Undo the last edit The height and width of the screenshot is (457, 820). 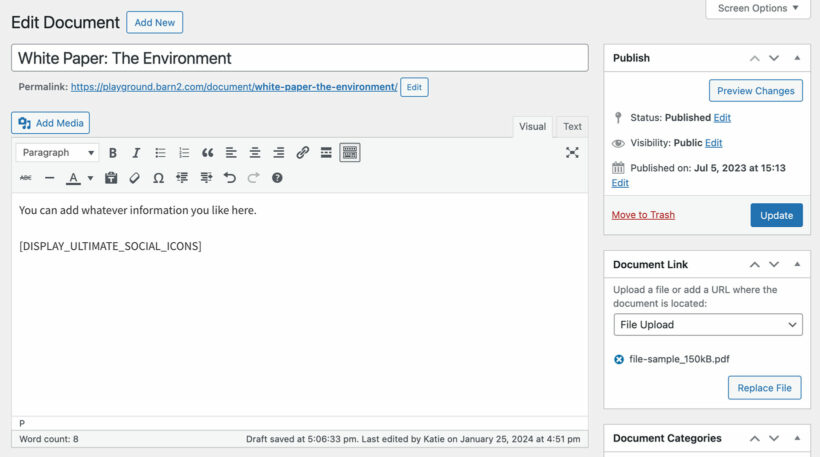pyautogui.click(x=230, y=178)
